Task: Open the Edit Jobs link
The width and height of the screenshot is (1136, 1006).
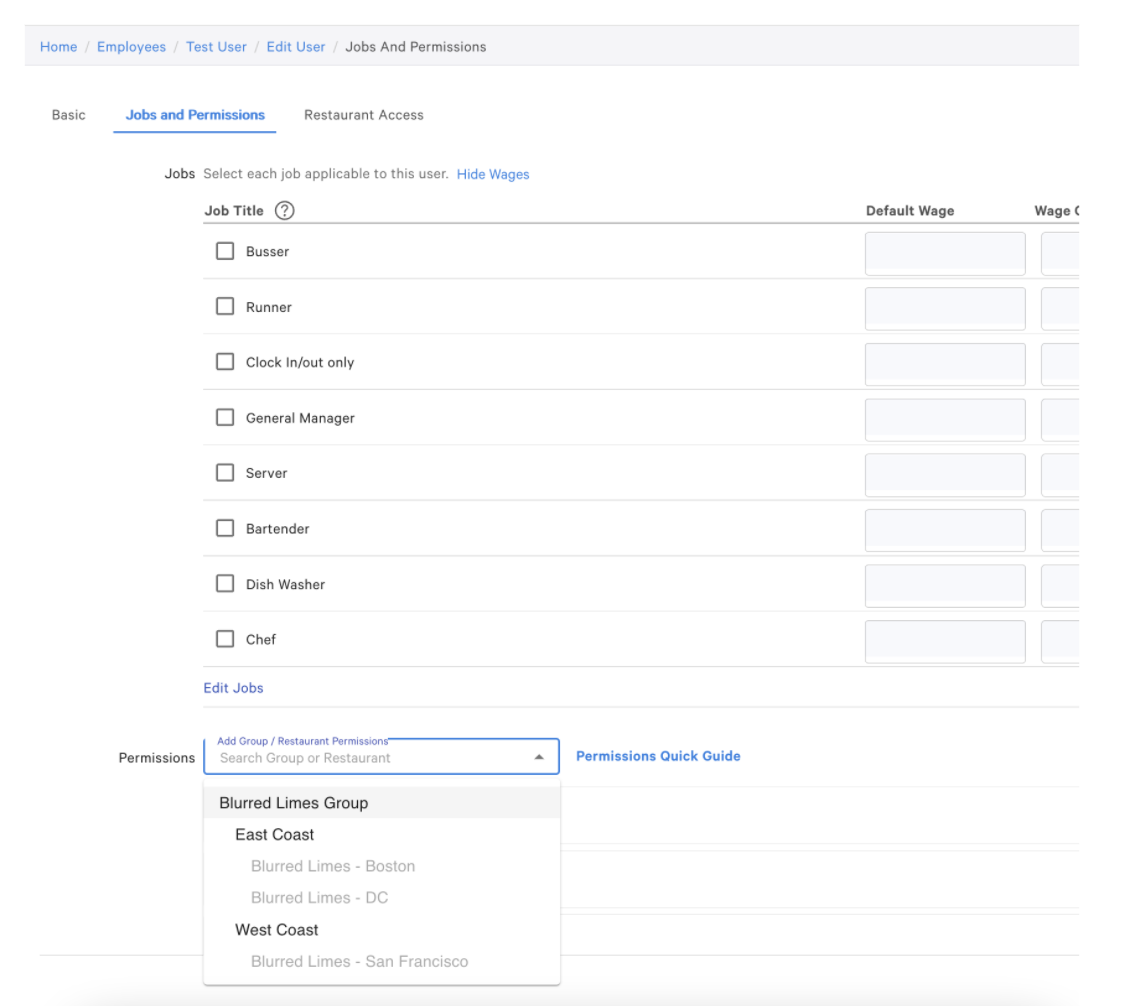Action: 233,688
